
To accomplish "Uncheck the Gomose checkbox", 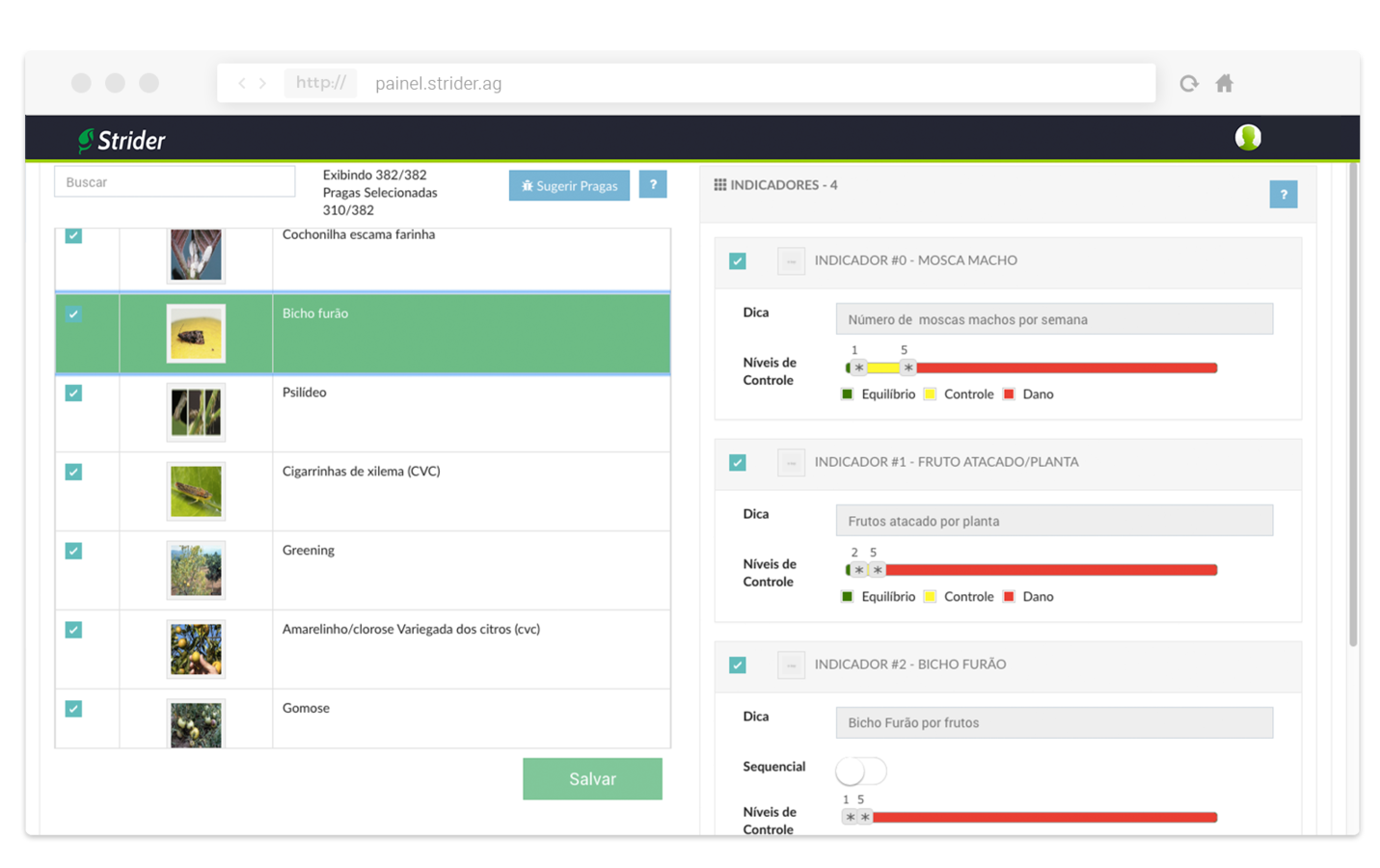I will pyautogui.click(x=73, y=709).
